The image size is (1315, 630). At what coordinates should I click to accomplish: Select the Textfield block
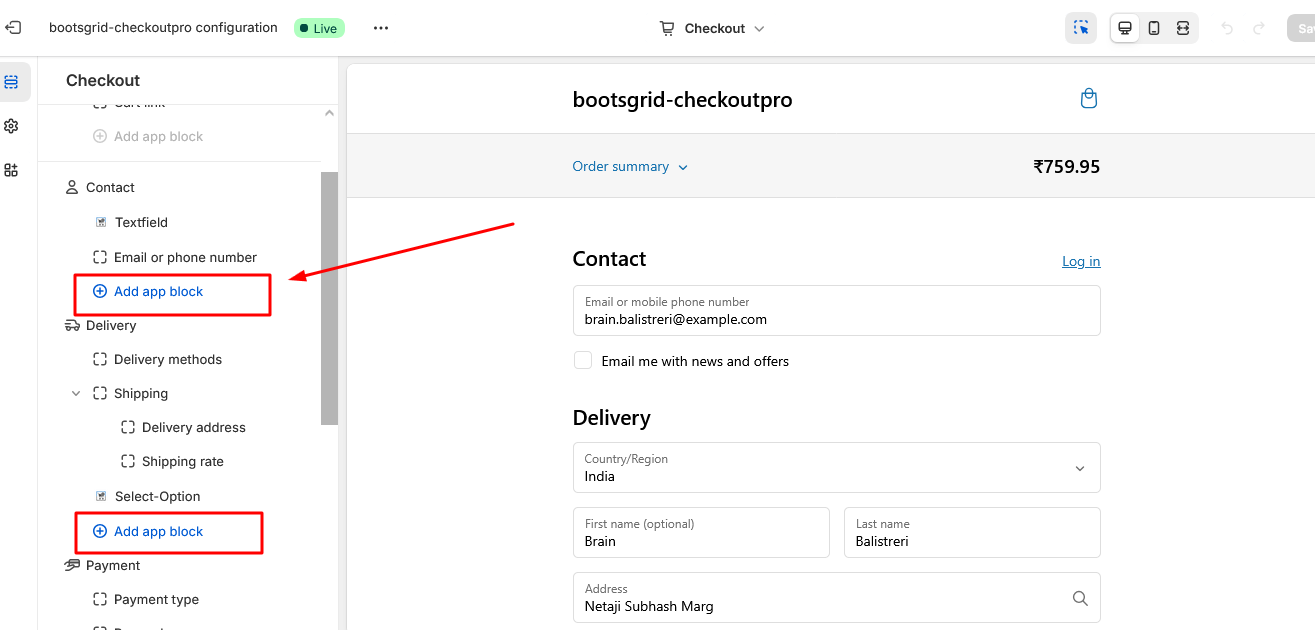point(141,222)
